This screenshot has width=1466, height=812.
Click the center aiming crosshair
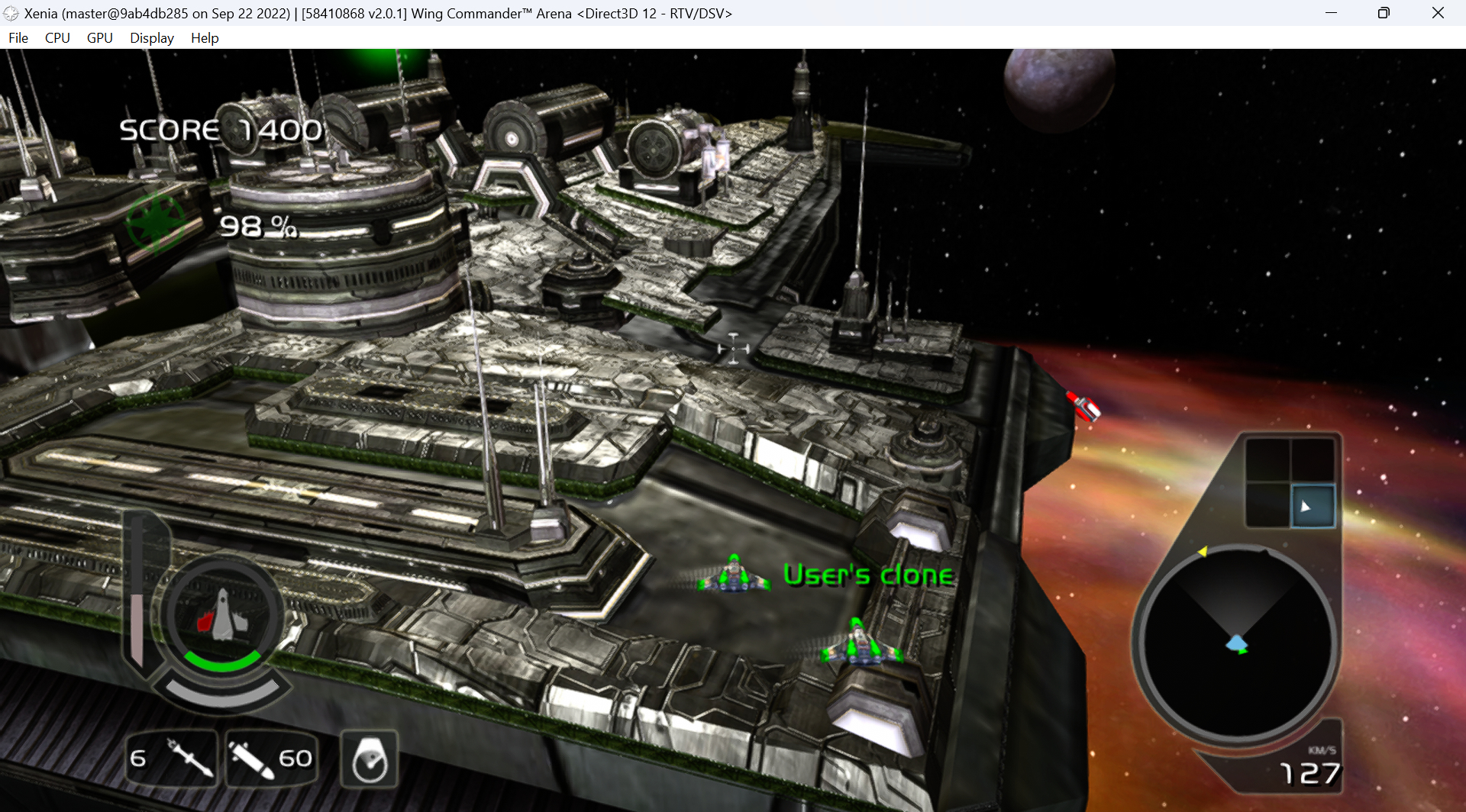(x=733, y=349)
